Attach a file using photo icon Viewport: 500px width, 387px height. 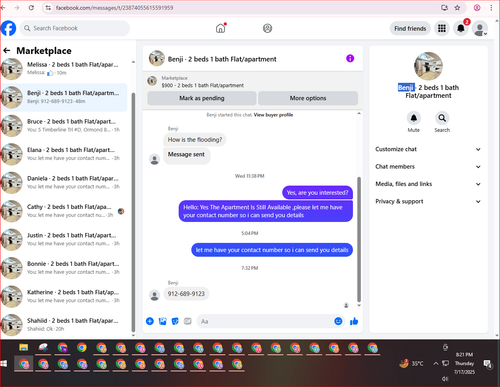point(162,321)
